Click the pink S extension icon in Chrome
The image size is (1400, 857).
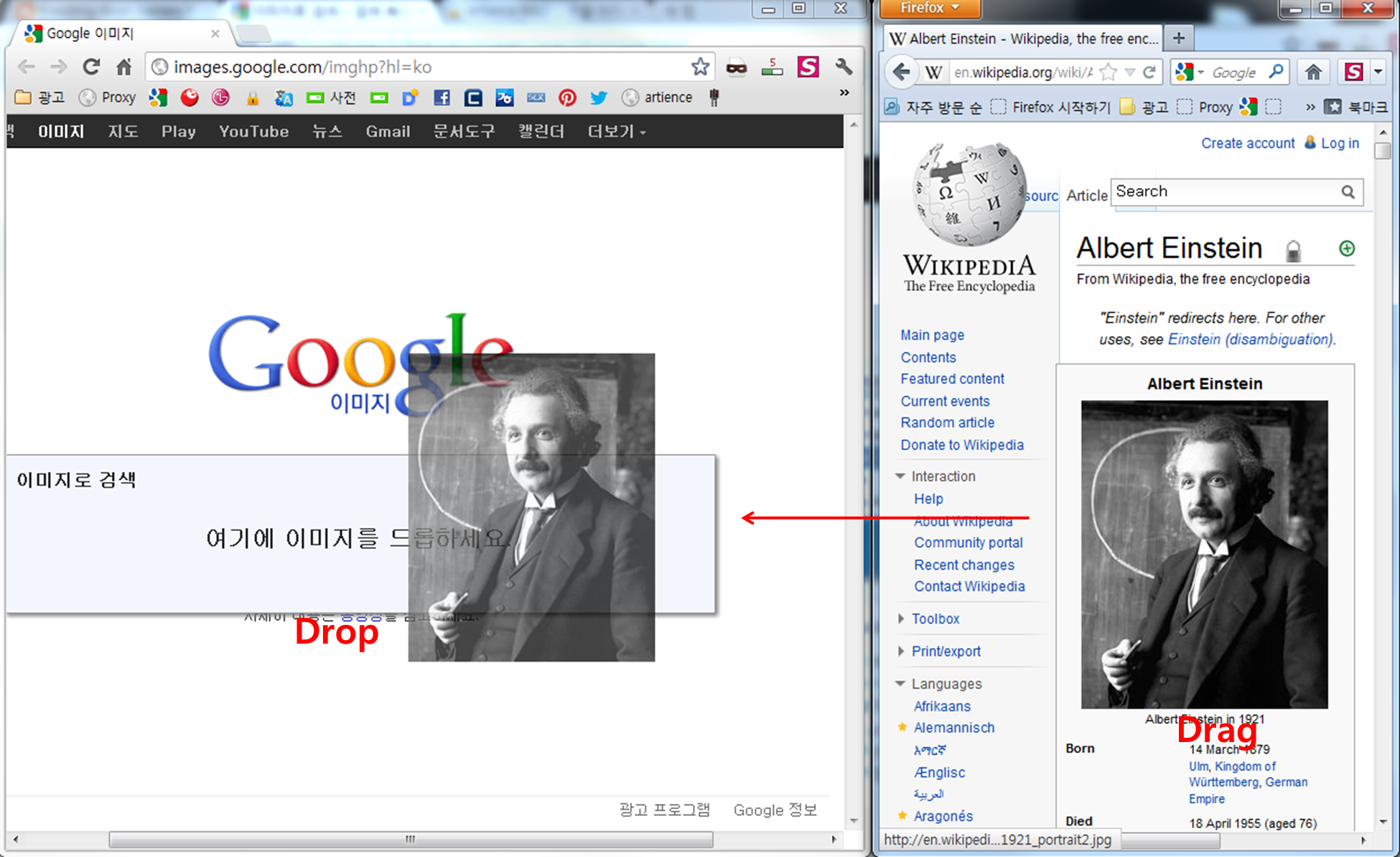pos(808,67)
